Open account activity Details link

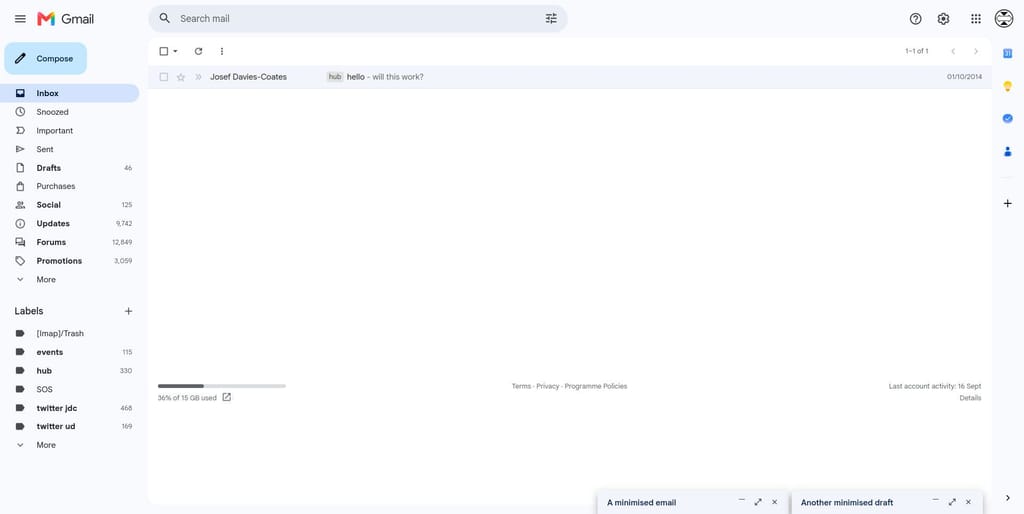pos(970,398)
